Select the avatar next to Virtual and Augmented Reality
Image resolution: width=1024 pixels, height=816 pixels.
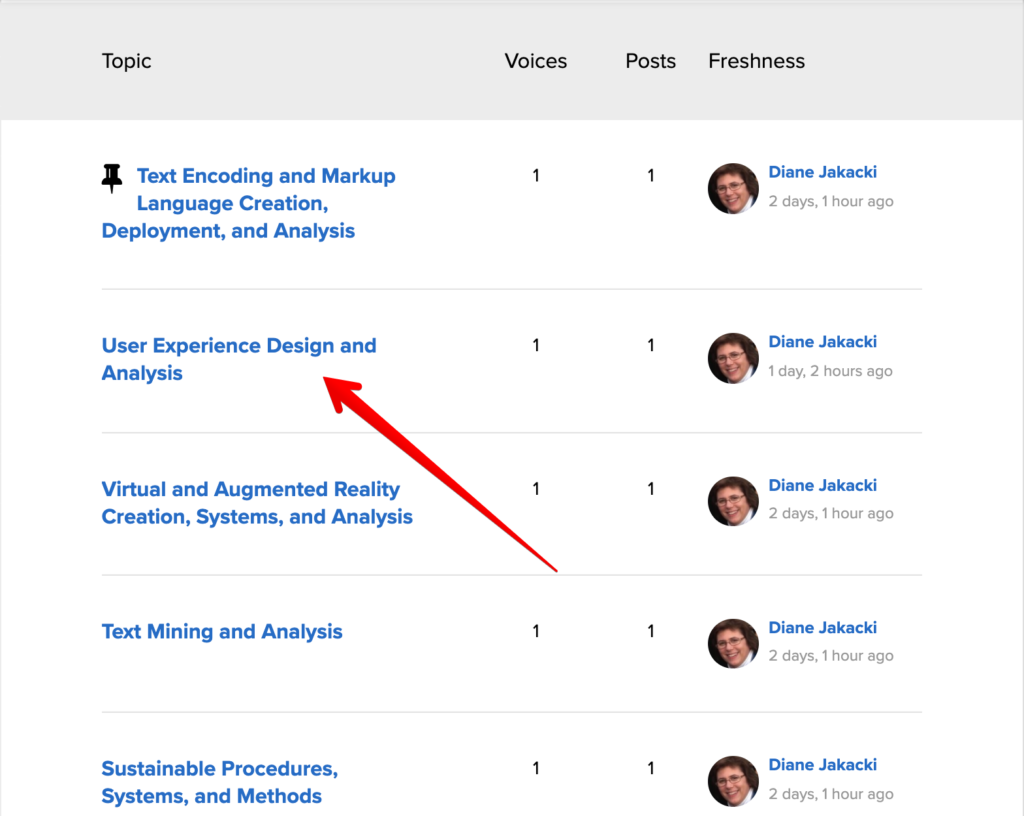pyautogui.click(x=733, y=501)
